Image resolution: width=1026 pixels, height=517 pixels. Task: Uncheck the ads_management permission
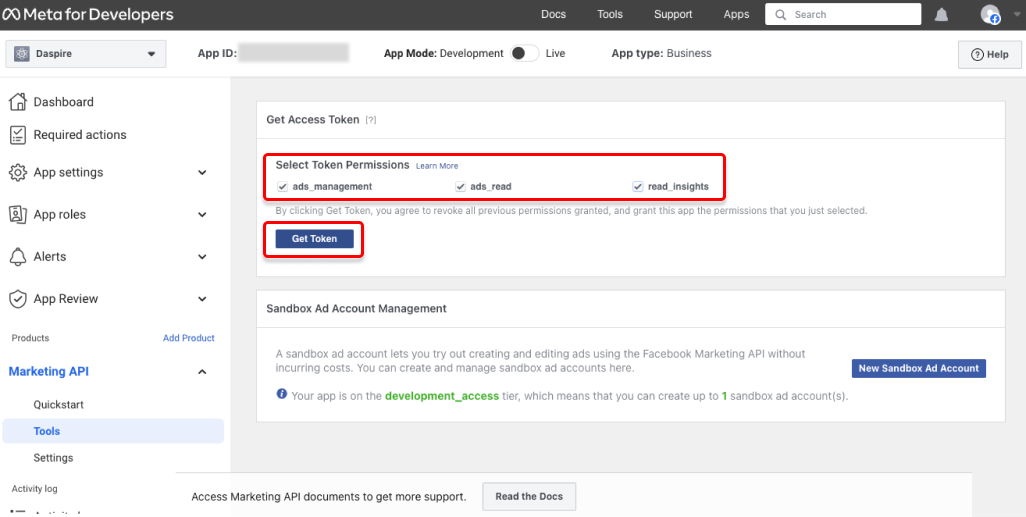coord(283,187)
